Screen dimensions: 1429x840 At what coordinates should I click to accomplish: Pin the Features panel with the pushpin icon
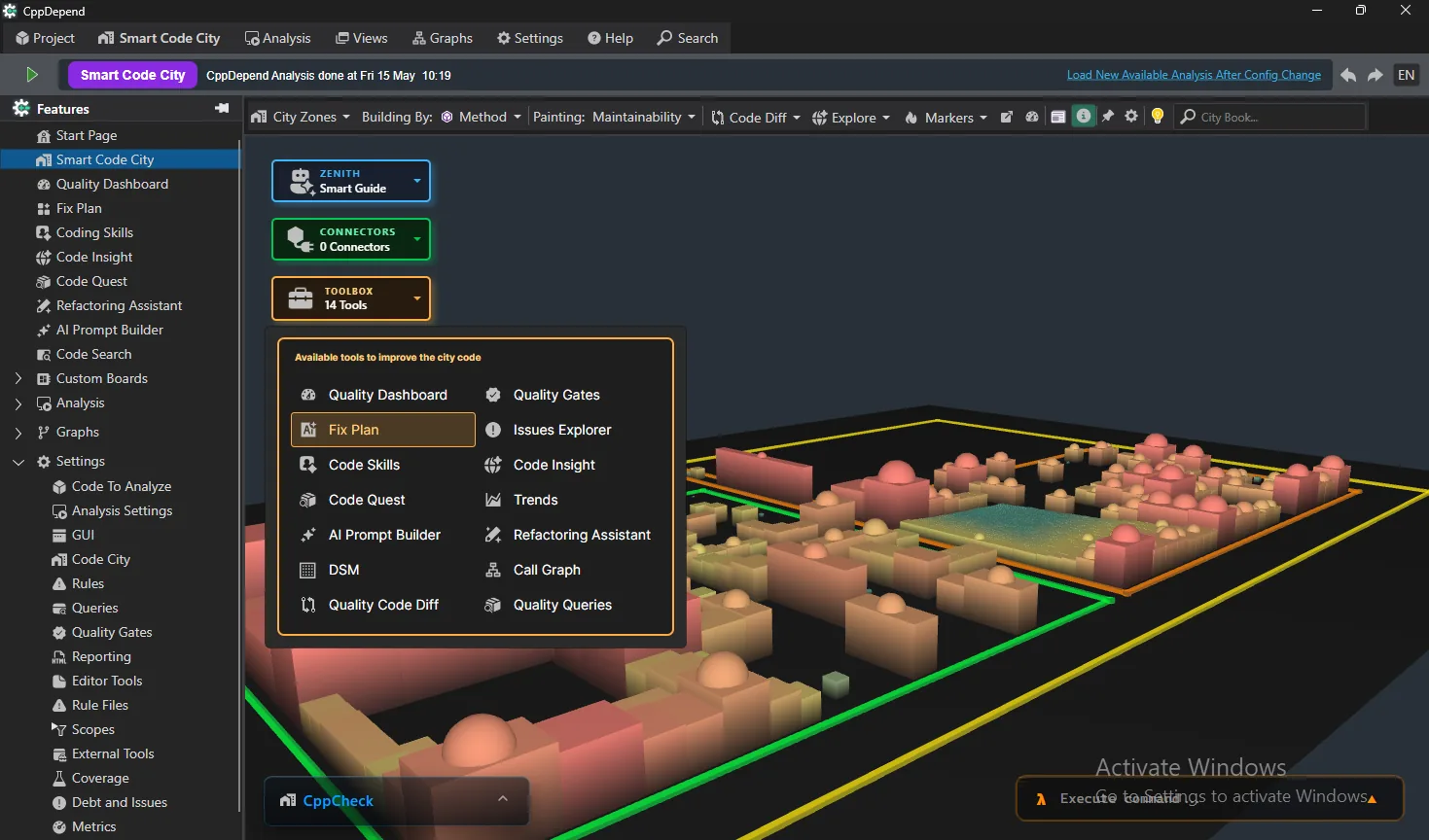click(222, 108)
